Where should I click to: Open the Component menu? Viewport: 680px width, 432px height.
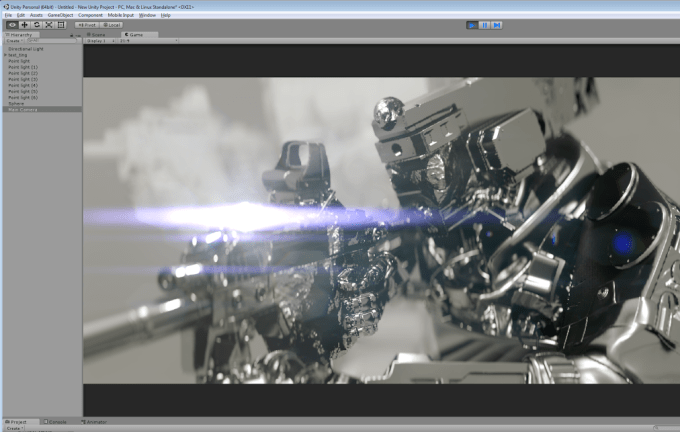click(91, 15)
